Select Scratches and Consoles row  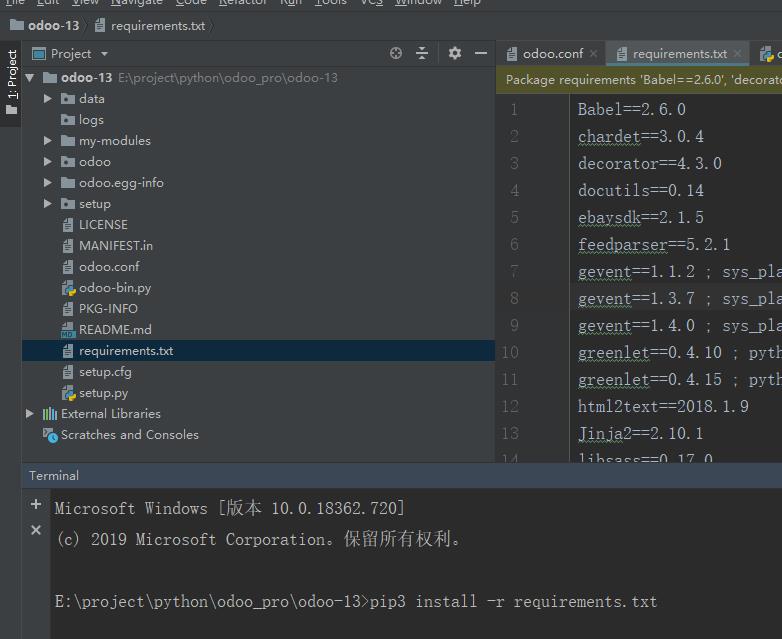(x=258, y=435)
